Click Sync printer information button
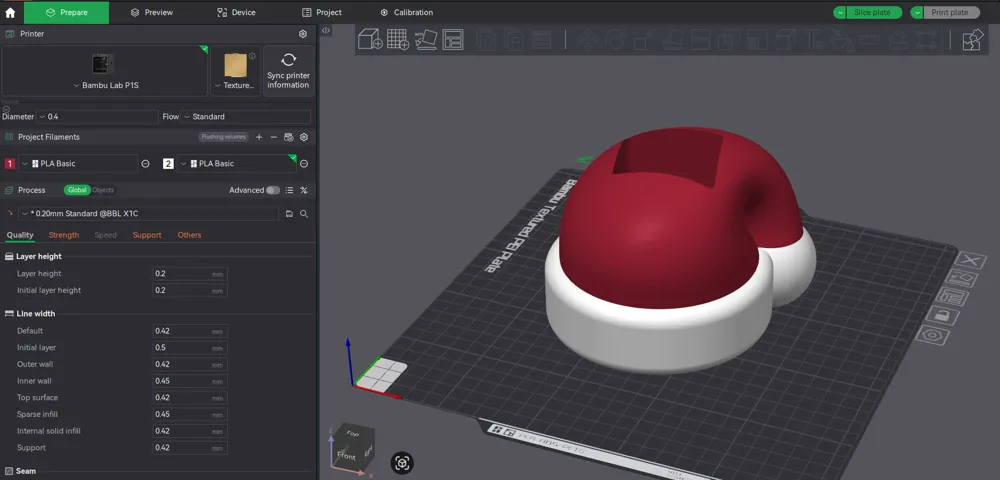The image size is (1000, 480). click(288, 71)
